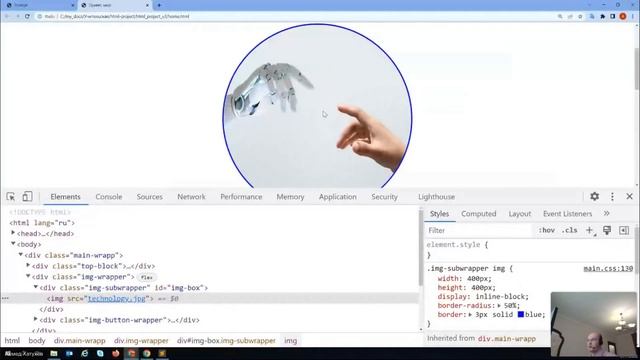Select div.img-wrapper in the breadcrumb

point(141,340)
